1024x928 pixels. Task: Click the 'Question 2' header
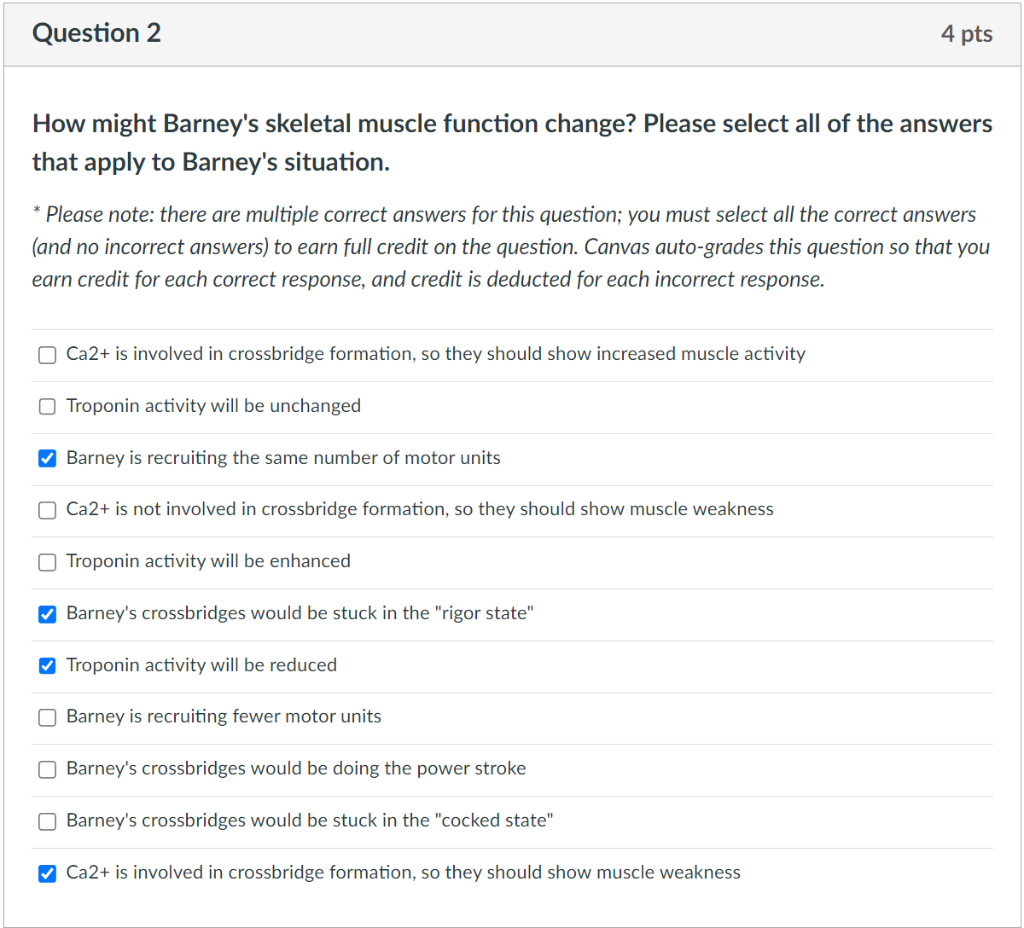[x=96, y=33]
